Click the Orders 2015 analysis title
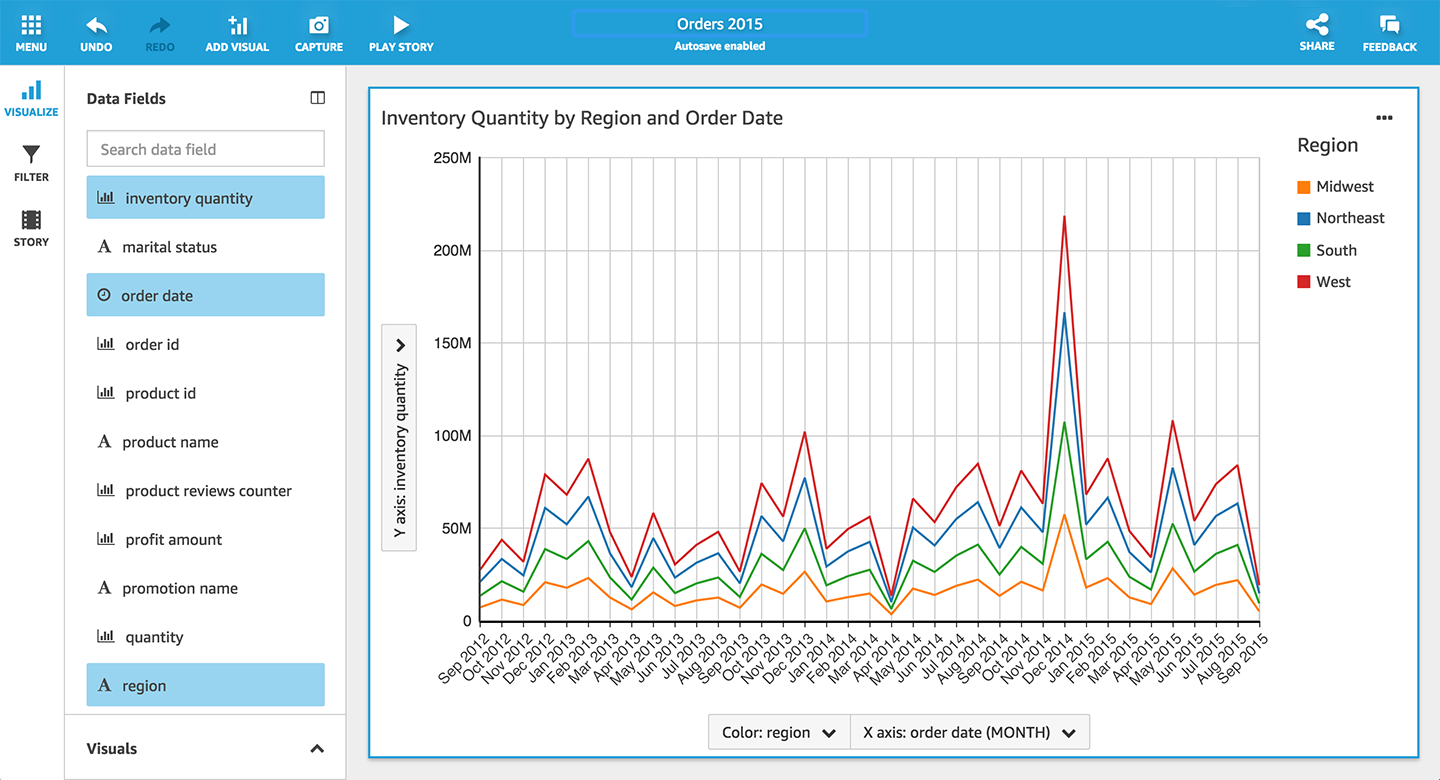 [x=720, y=24]
